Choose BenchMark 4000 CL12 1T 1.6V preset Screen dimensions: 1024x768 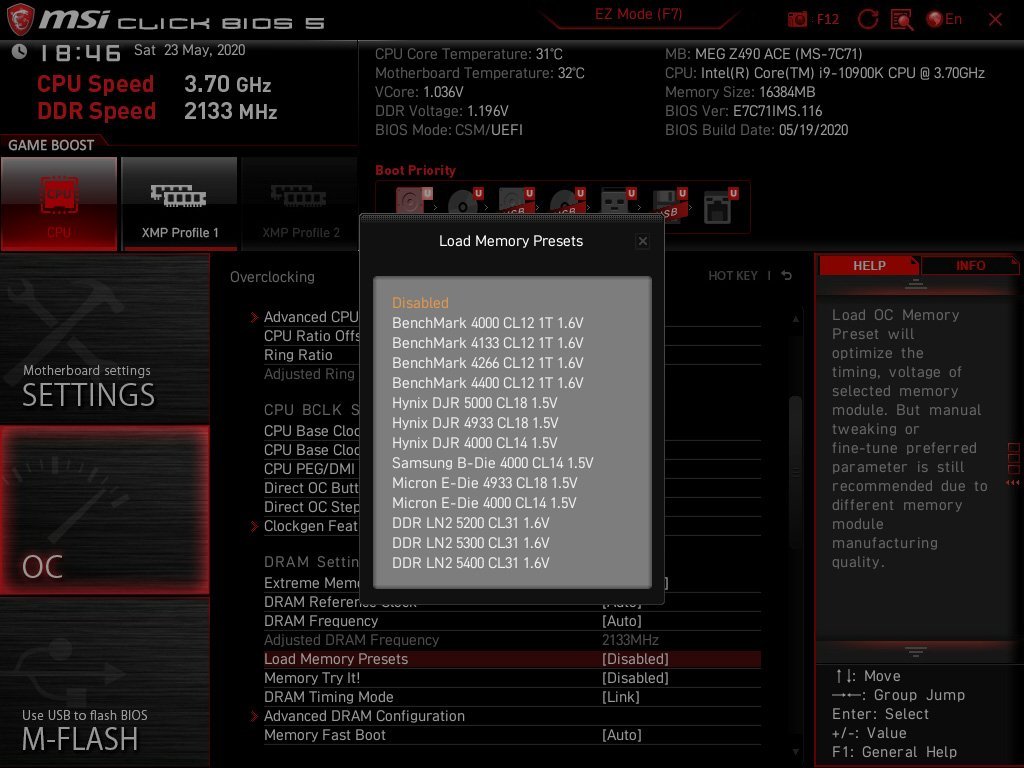point(487,323)
